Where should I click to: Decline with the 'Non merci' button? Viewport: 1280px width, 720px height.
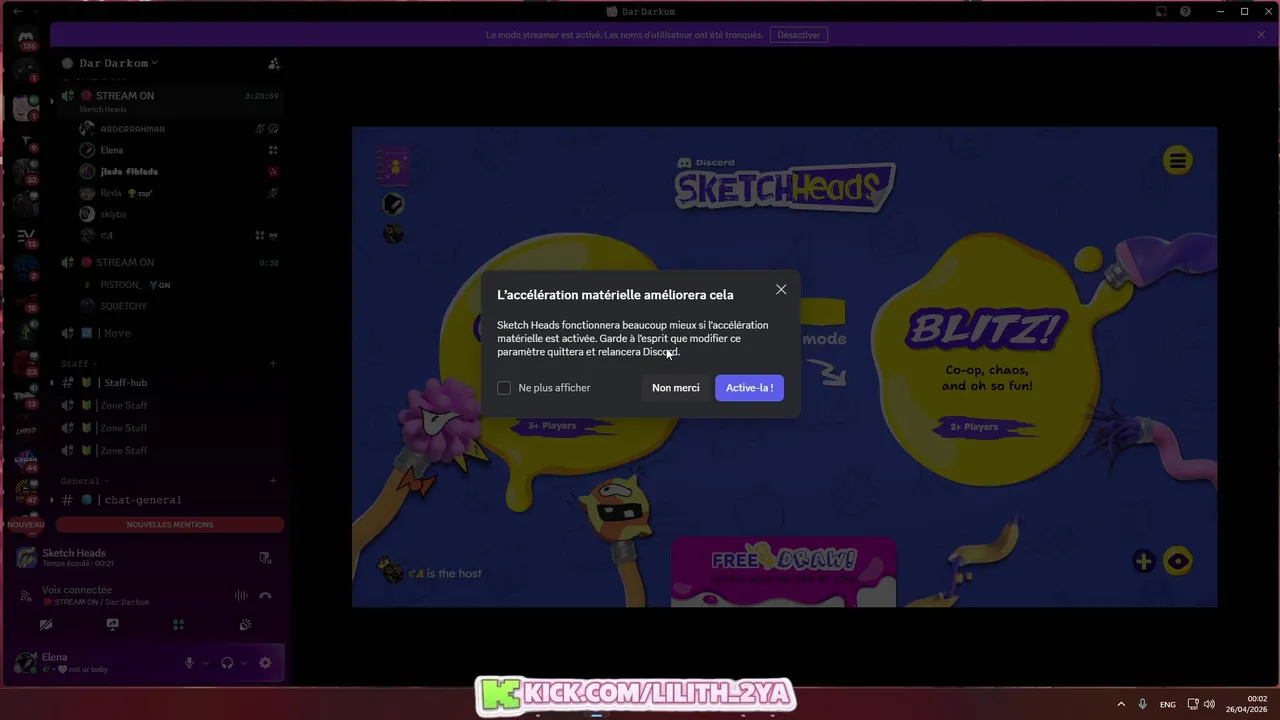pos(676,388)
